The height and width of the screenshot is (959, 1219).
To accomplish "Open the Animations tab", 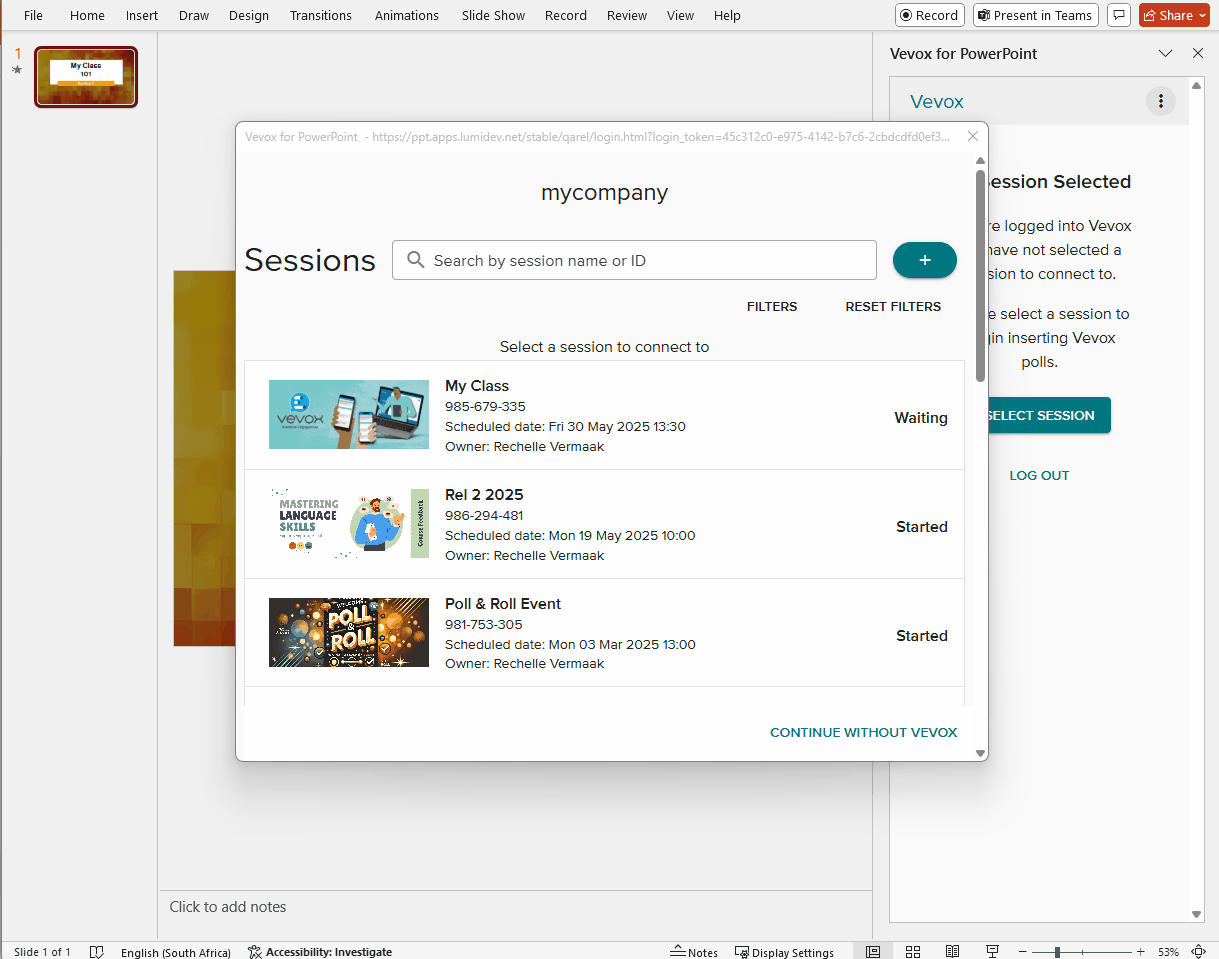I will pyautogui.click(x=407, y=15).
